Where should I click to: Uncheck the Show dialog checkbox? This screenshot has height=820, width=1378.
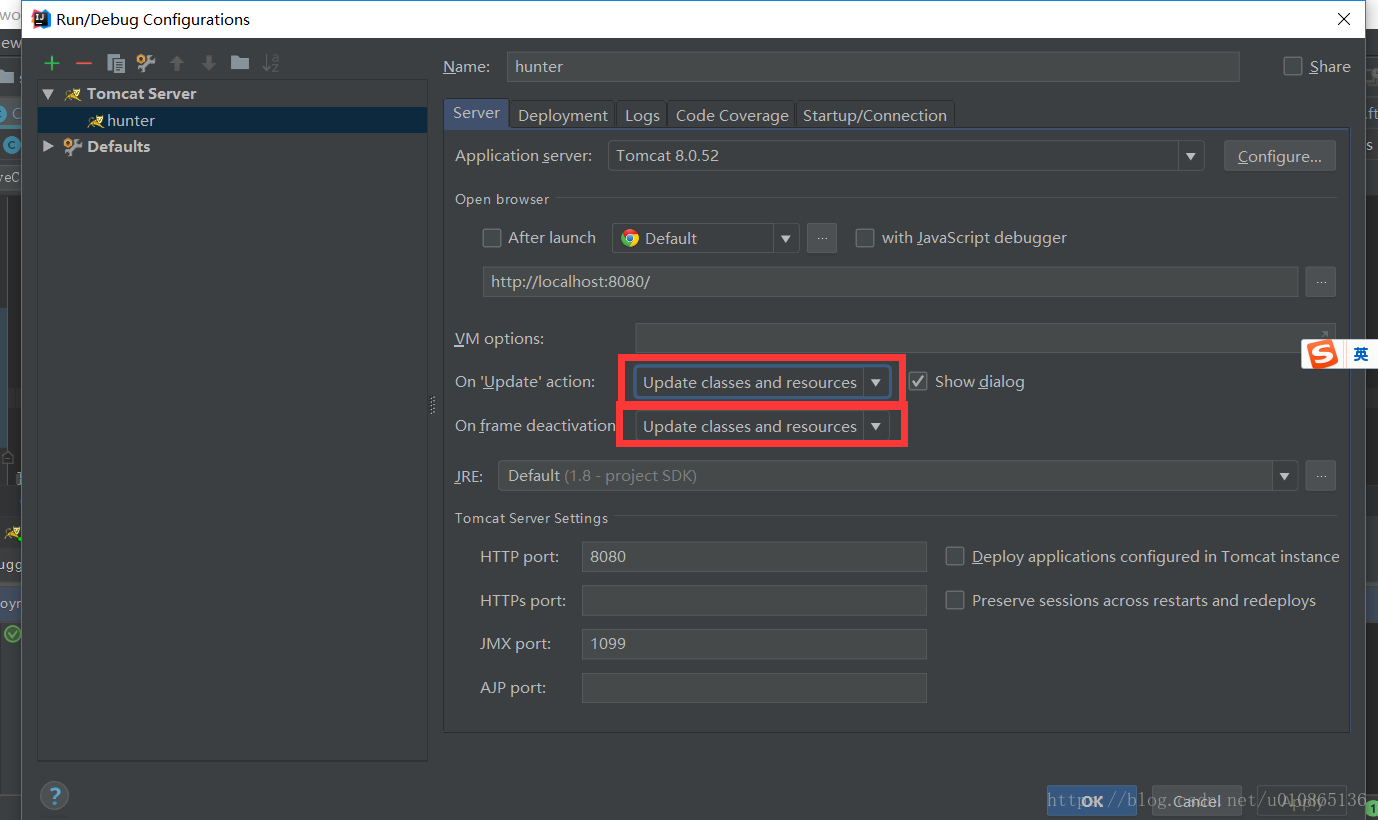(918, 381)
